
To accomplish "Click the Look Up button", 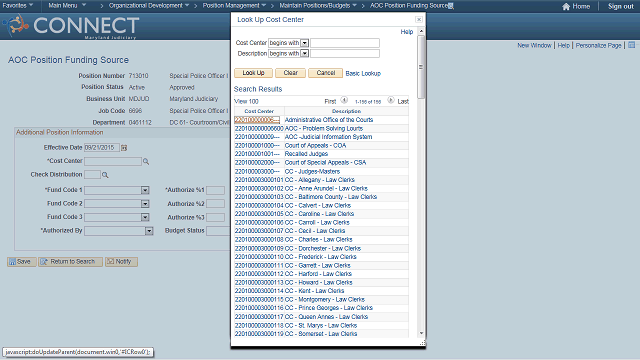I will [x=253, y=73].
